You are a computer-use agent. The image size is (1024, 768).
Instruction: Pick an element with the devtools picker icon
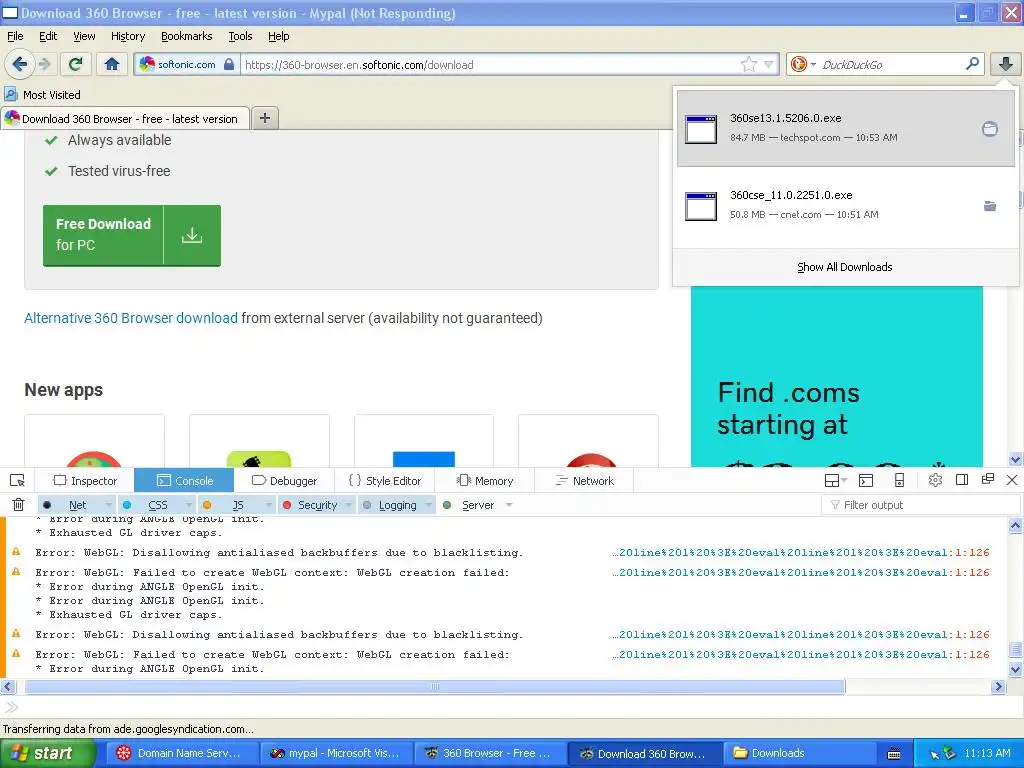[x=18, y=481]
